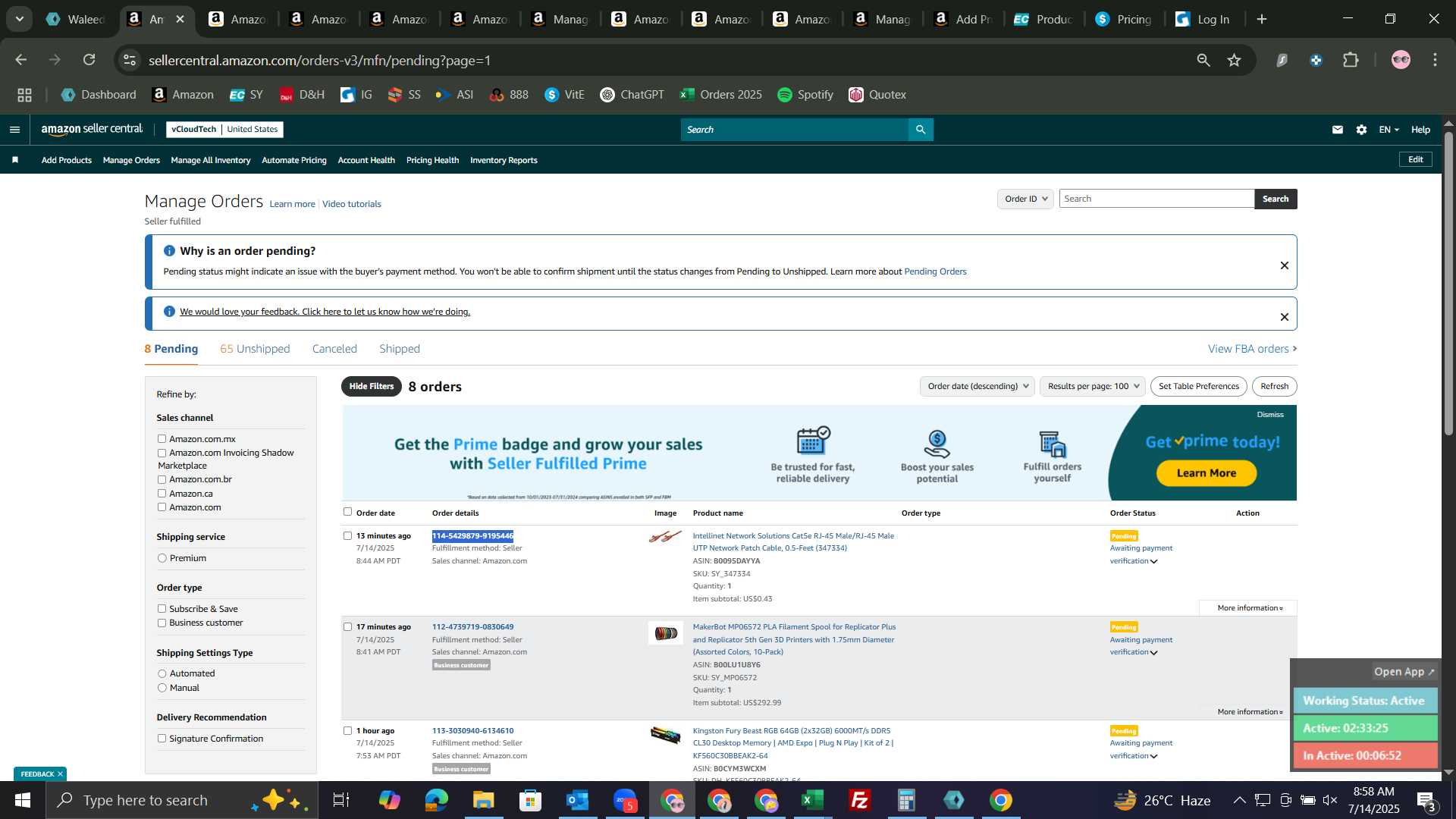
Task: Open the Quotex bookmark
Action: (x=877, y=95)
